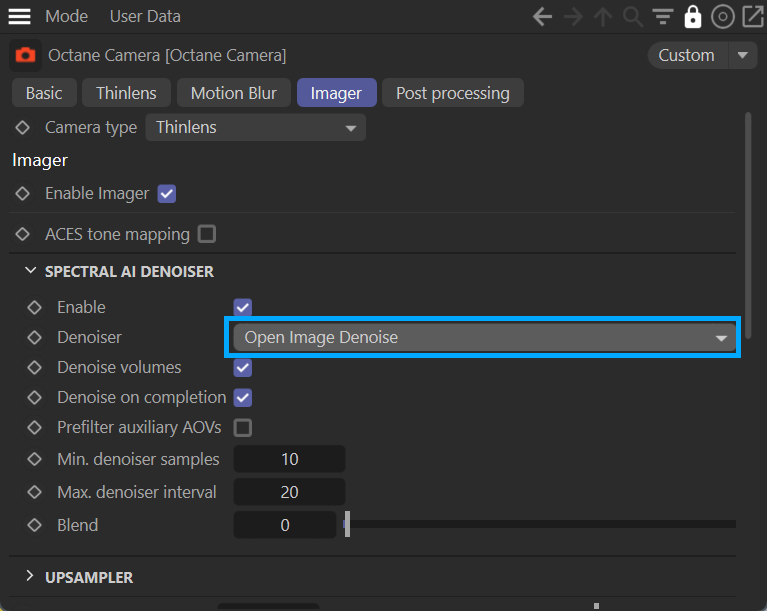Enable ACES tone mapping checkbox

coord(206,234)
